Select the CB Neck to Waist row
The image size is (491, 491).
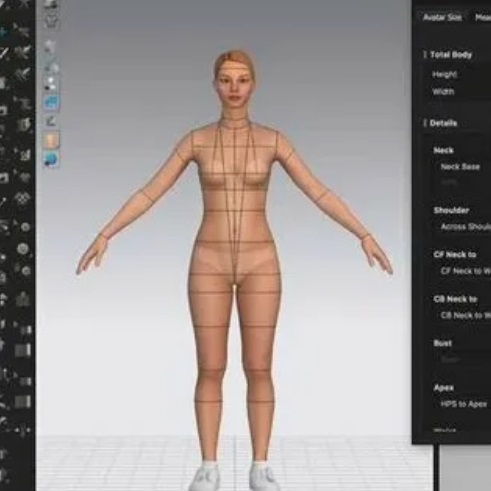point(466,315)
